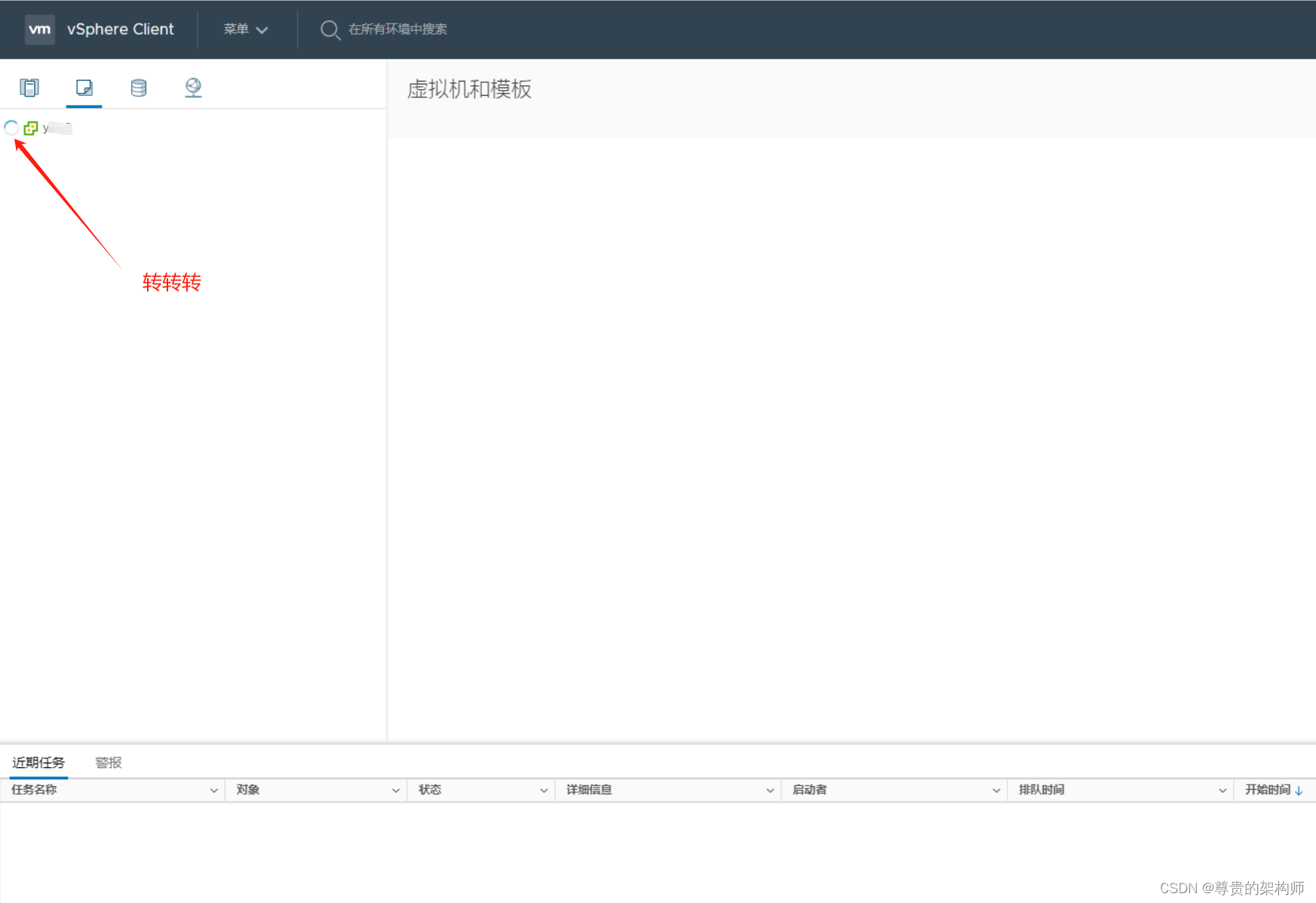1316x903 pixels.
Task: Open the 菜单 dropdown menu
Action: pos(245,29)
